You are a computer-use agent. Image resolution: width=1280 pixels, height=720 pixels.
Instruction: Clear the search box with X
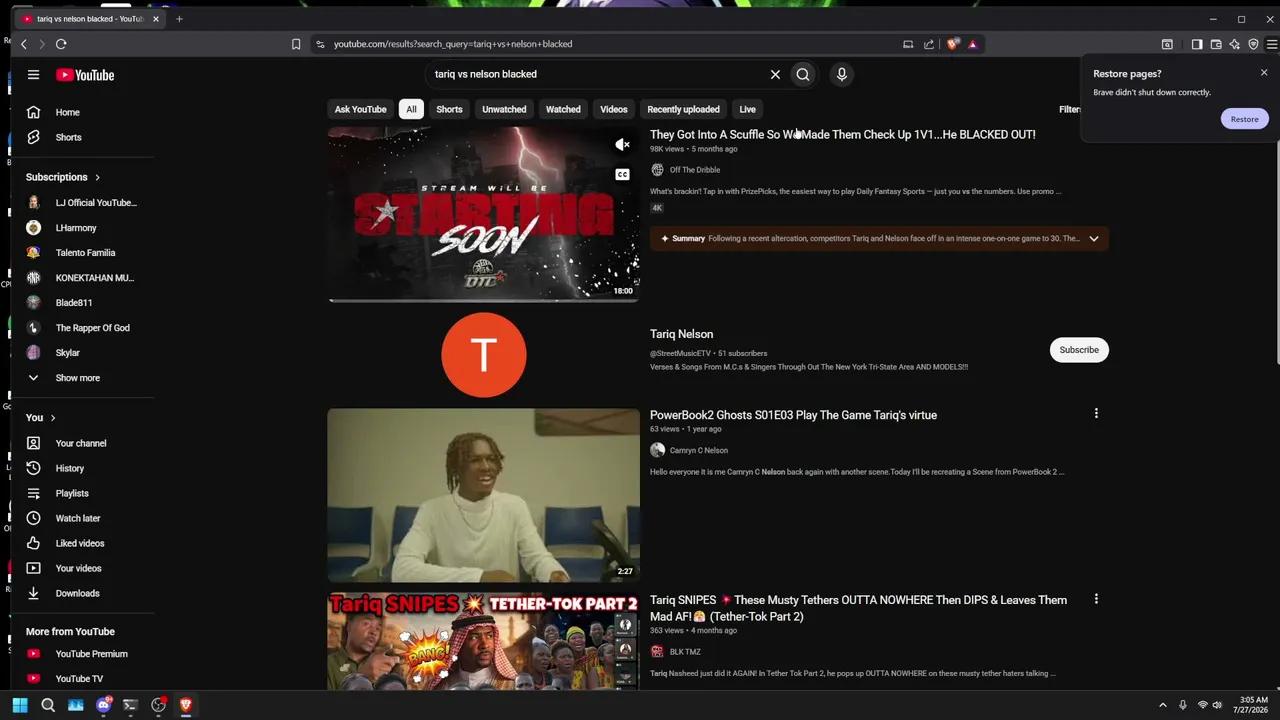775,74
